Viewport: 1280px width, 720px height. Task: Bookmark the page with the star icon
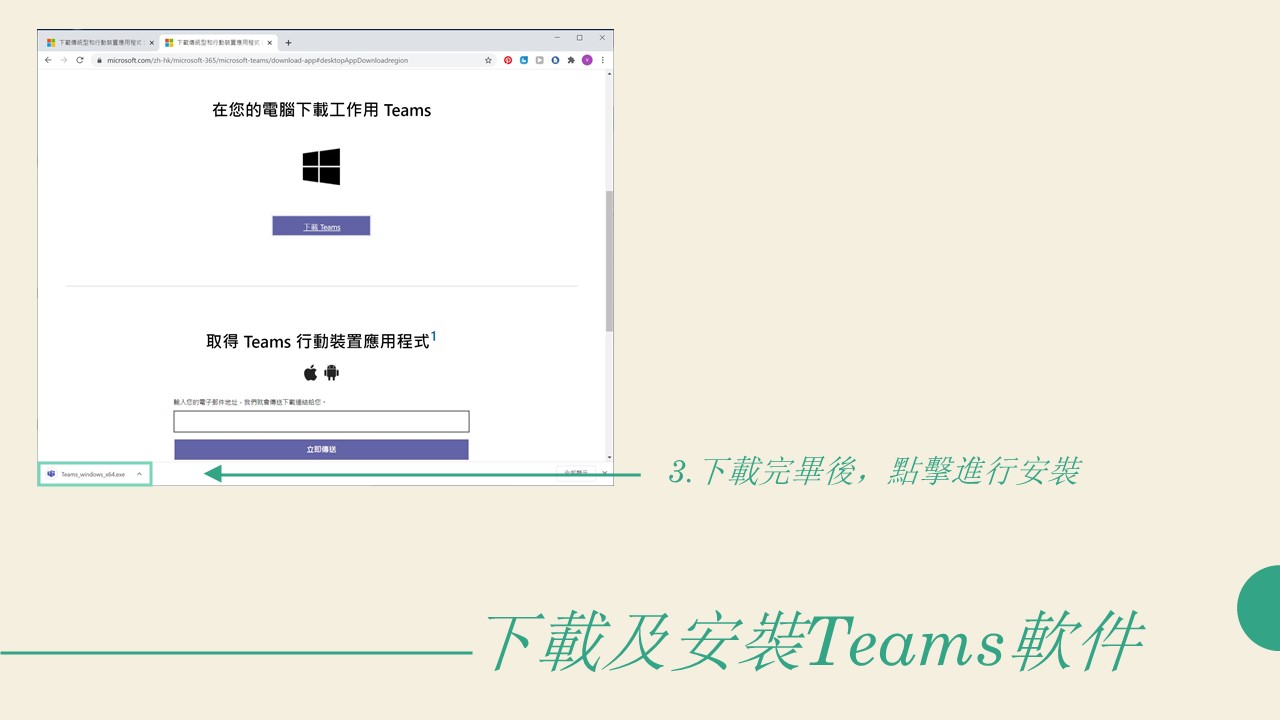pyautogui.click(x=488, y=60)
